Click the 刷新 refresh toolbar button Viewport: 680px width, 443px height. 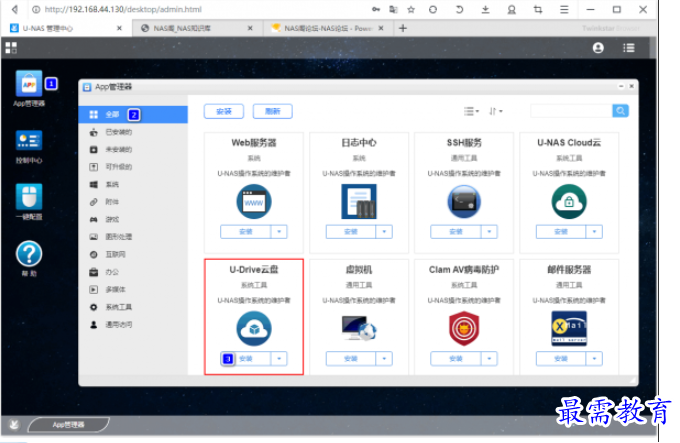click(272, 111)
